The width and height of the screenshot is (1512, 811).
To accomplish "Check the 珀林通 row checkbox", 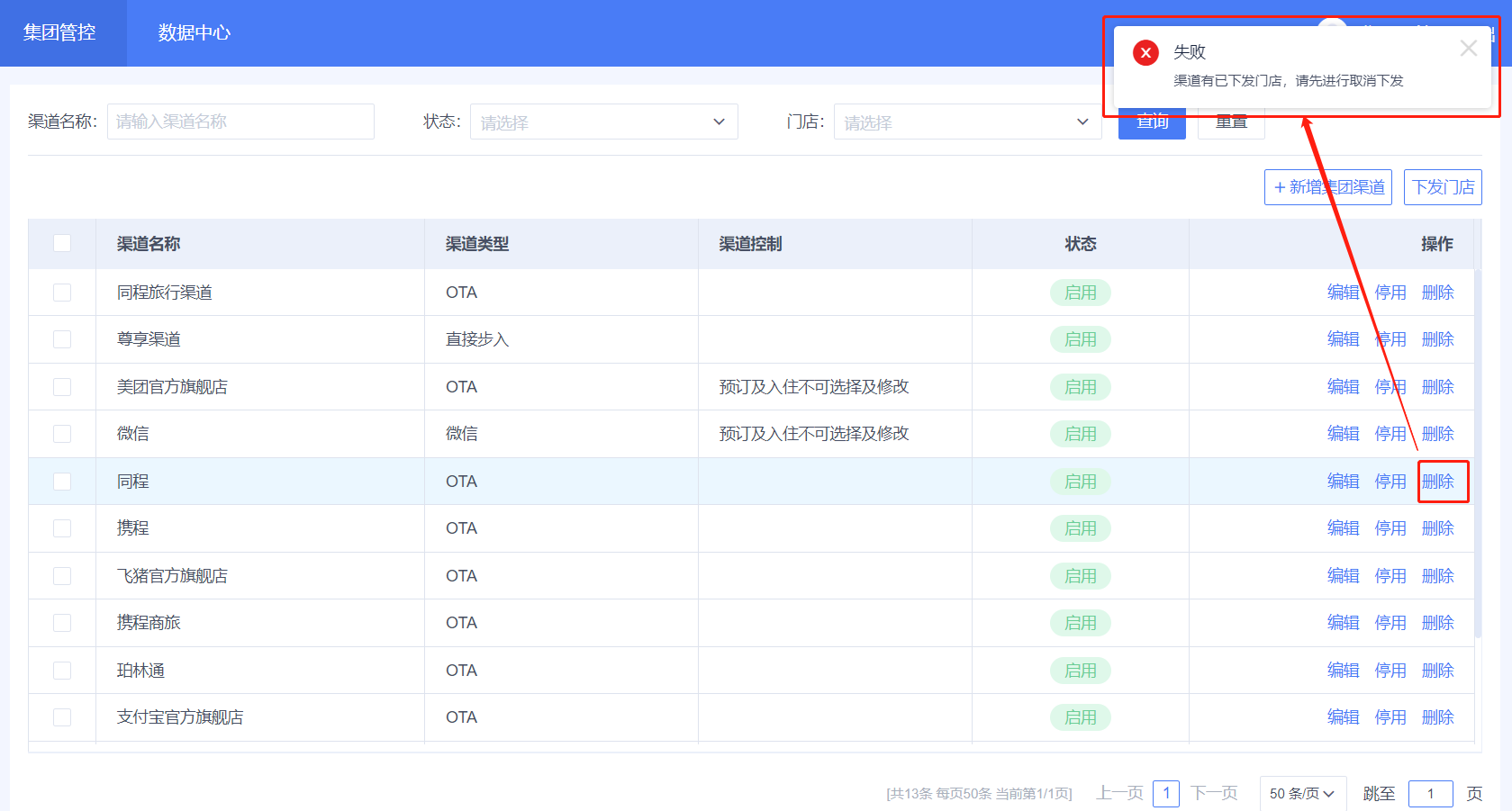I will tap(62, 671).
